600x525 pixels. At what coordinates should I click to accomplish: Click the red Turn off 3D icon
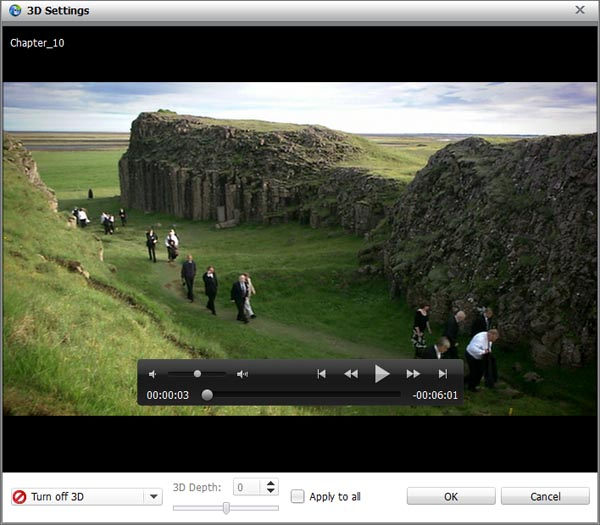pyautogui.click(x=19, y=497)
